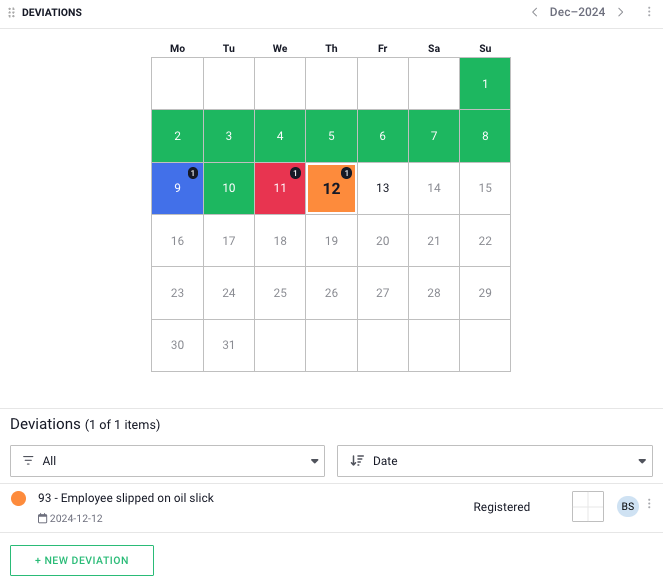
Task: Select green day 10 in calendar
Action: [229, 188]
